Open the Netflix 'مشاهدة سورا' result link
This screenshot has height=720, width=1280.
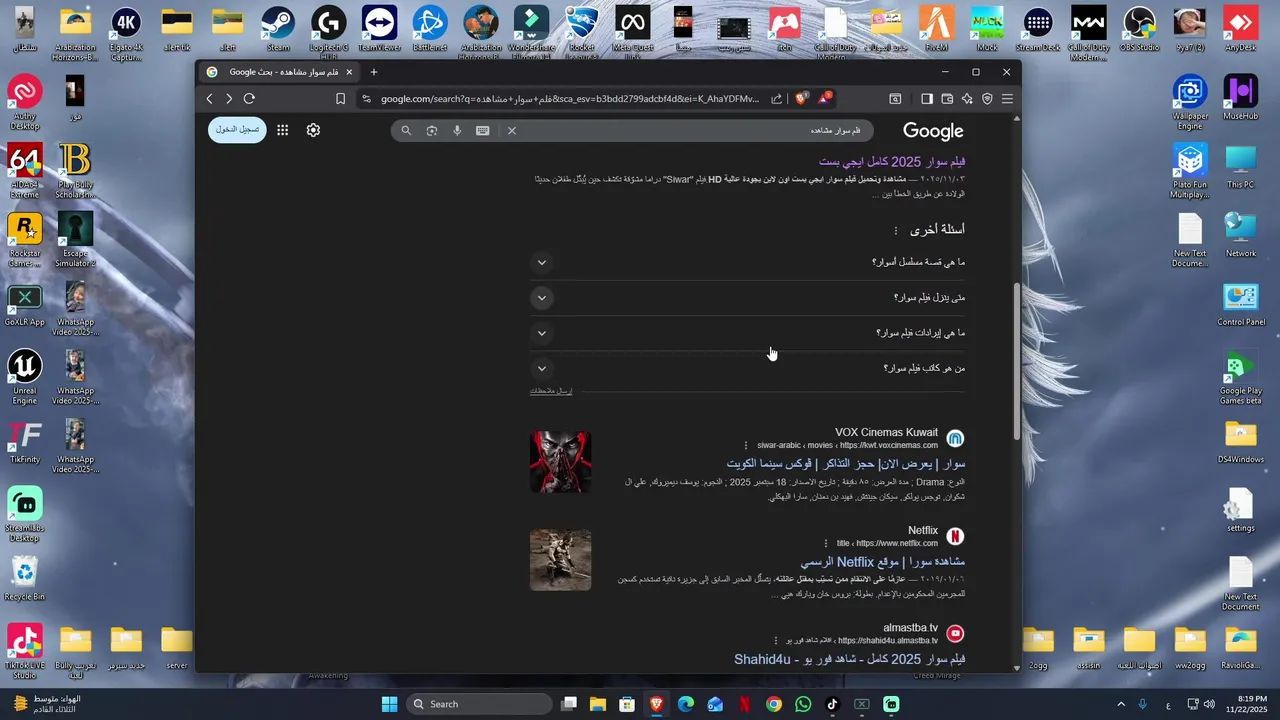pyautogui.click(x=883, y=562)
